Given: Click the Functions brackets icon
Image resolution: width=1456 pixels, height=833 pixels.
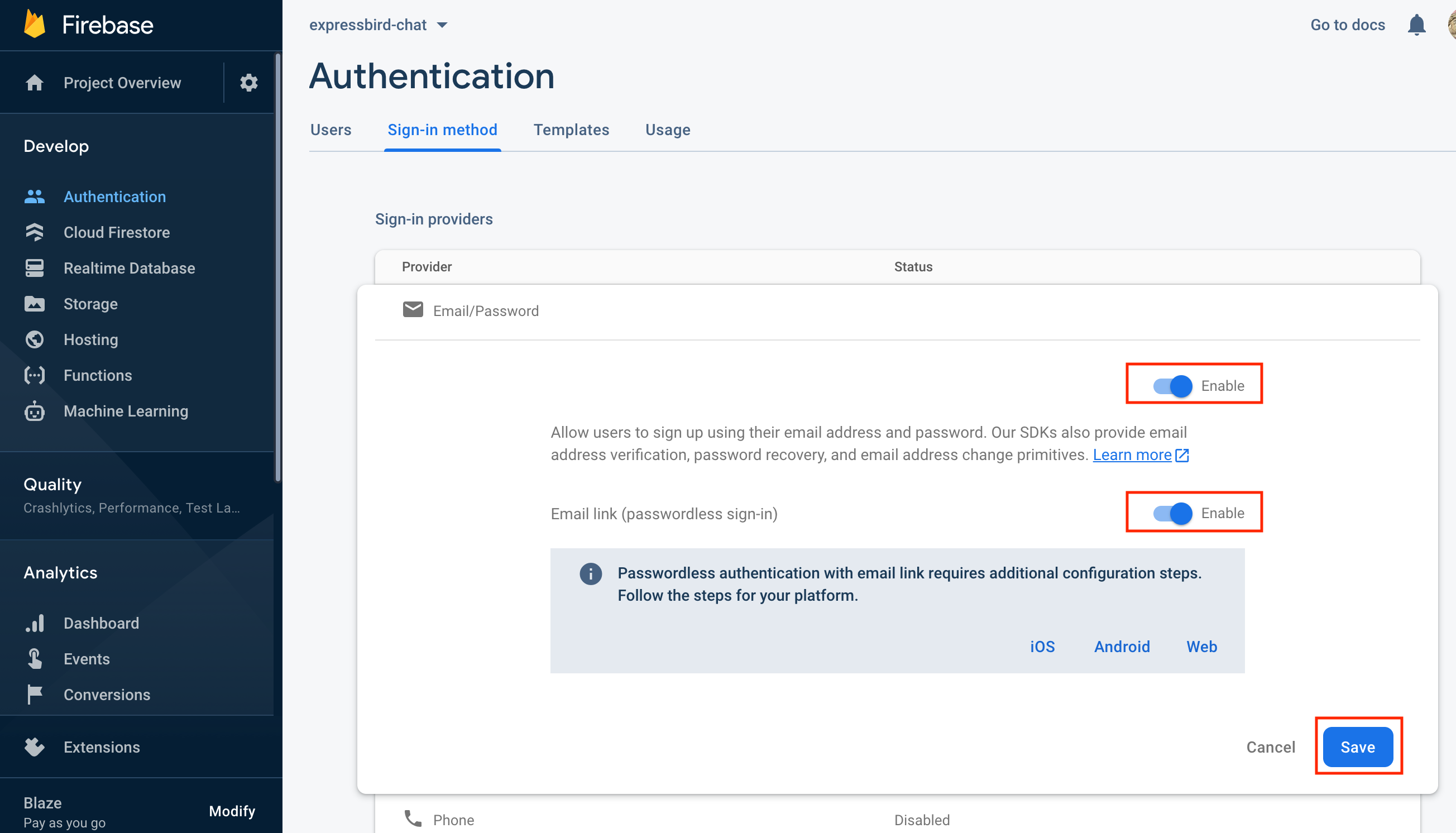Looking at the screenshot, I should coord(34,375).
